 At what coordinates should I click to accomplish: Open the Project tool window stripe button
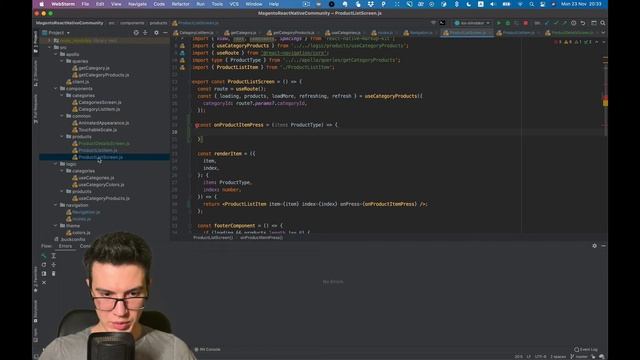click(36, 41)
